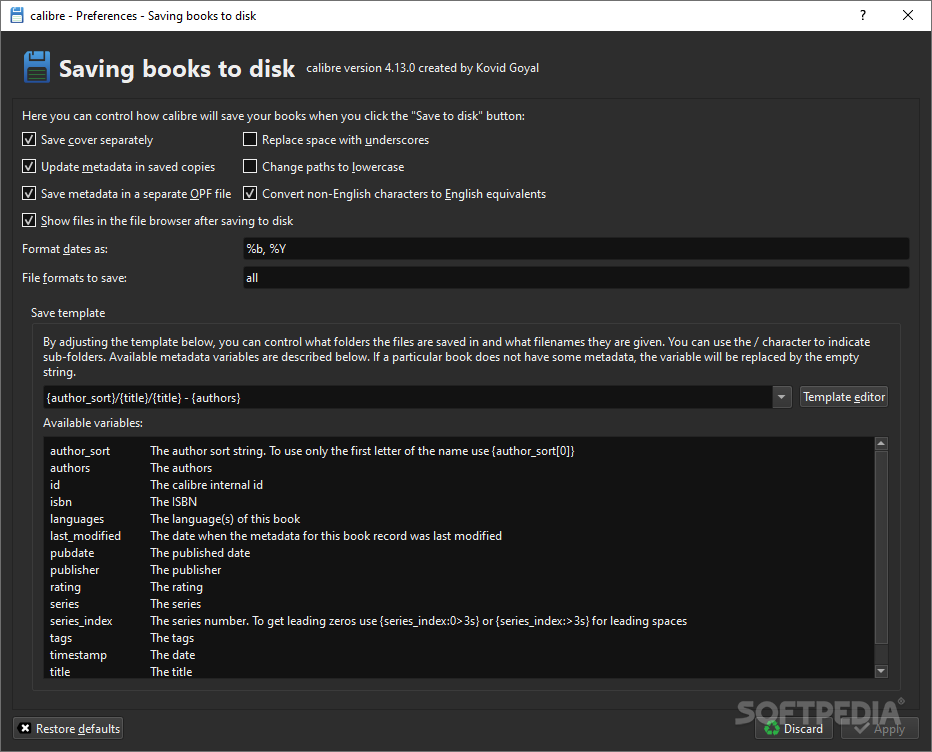This screenshot has width=932, height=752.
Task: Click the File formats to save field
Action: 576,278
